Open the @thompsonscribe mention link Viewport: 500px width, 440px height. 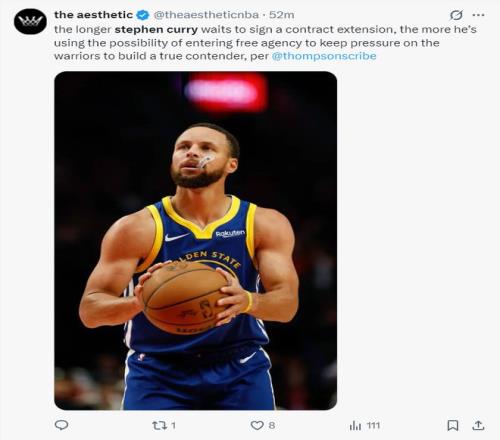[x=324, y=56]
